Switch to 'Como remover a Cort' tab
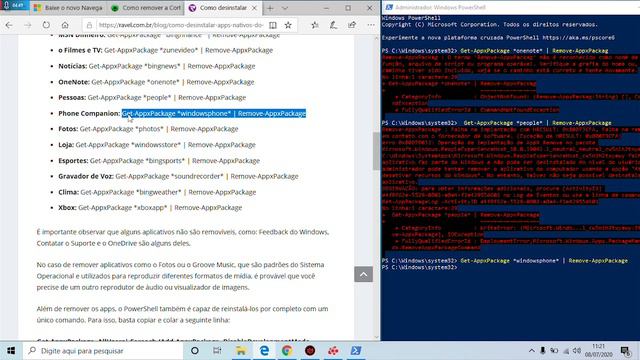 (x=146, y=8)
